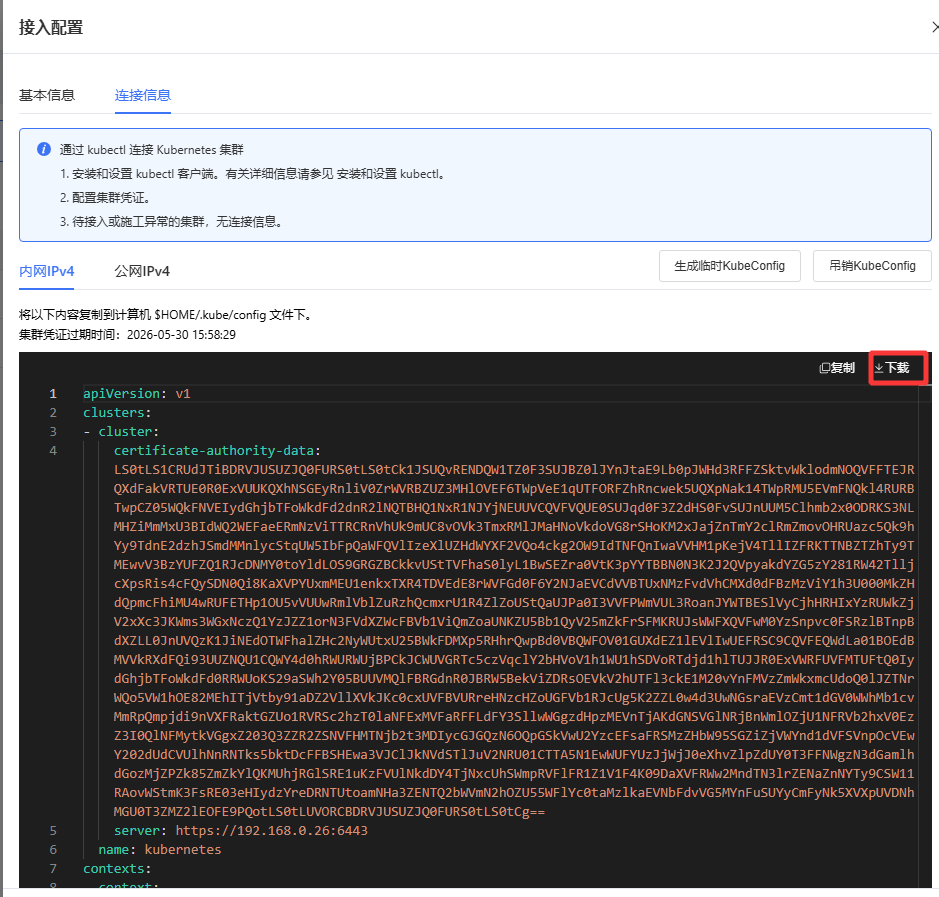Click the certificate line ending LS0tCg==
This screenshot has height=897, width=939.
pos(329,812)
